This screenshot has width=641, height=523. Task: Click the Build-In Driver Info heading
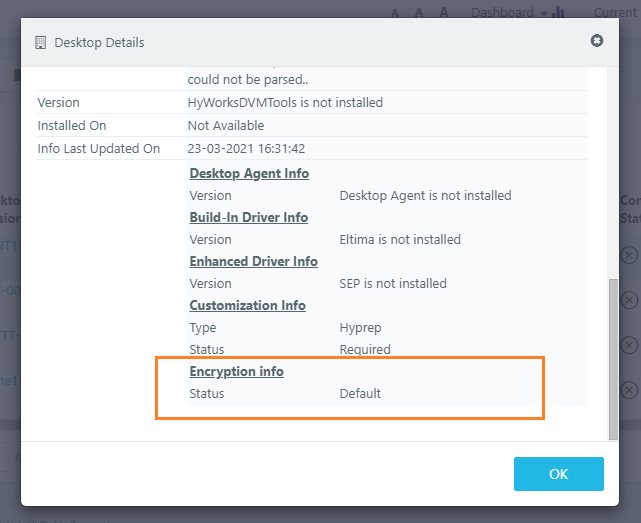point(248,217)
